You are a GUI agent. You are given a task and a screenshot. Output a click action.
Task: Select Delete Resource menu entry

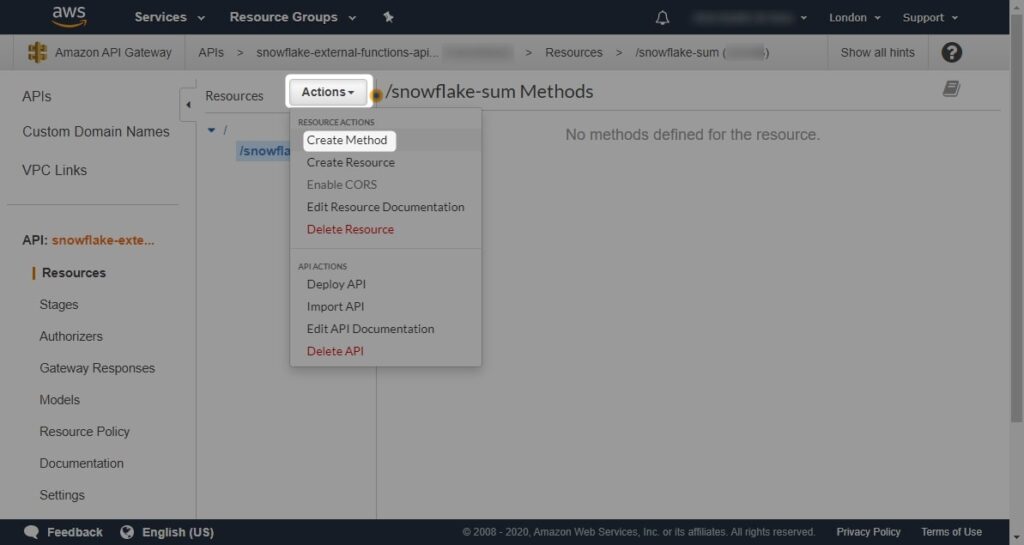coord(350,229)
